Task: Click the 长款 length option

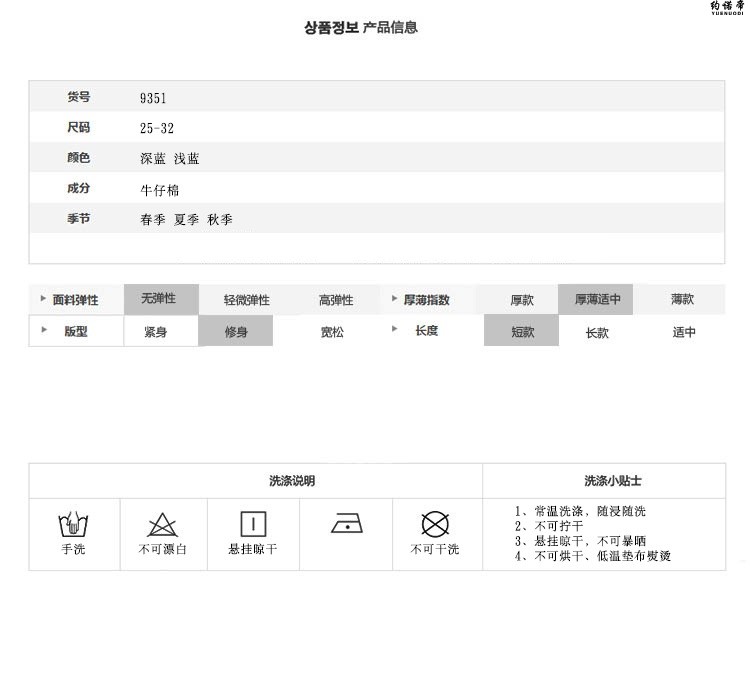Action: (x=597, y=332)
